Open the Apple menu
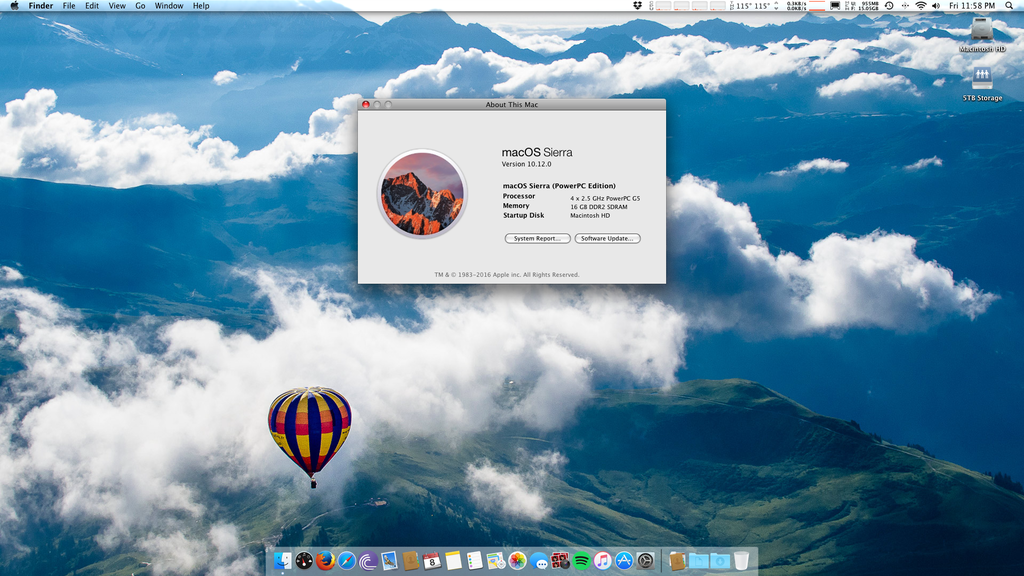 pyautogui.click(x=14, y=5)
